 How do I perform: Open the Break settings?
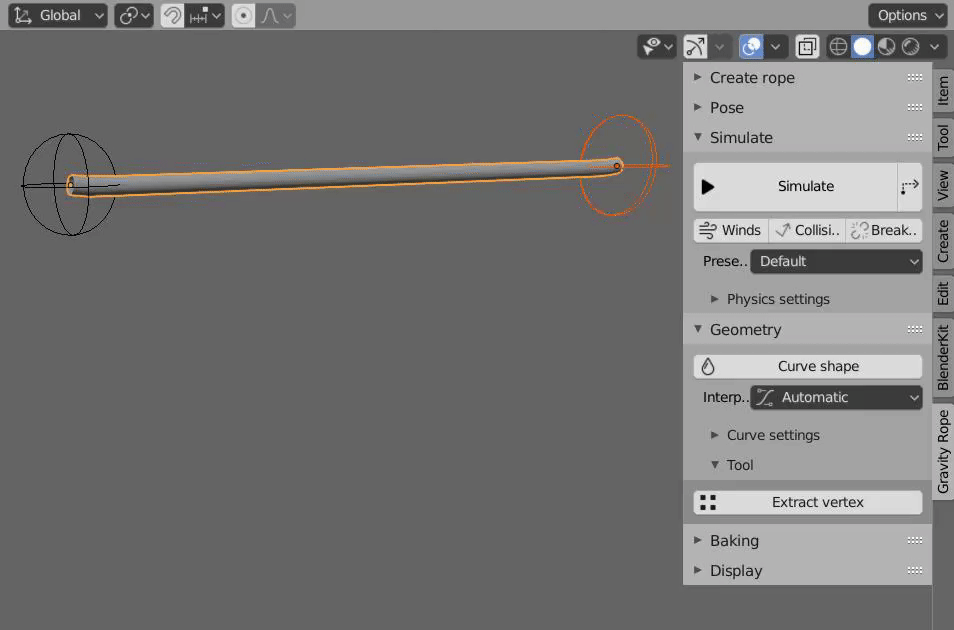[x=884, y=231]
